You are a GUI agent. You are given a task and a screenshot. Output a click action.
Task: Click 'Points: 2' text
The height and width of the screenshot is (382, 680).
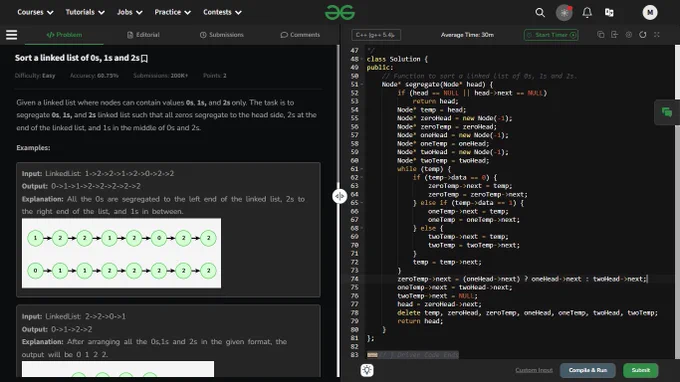coord(215,75)
